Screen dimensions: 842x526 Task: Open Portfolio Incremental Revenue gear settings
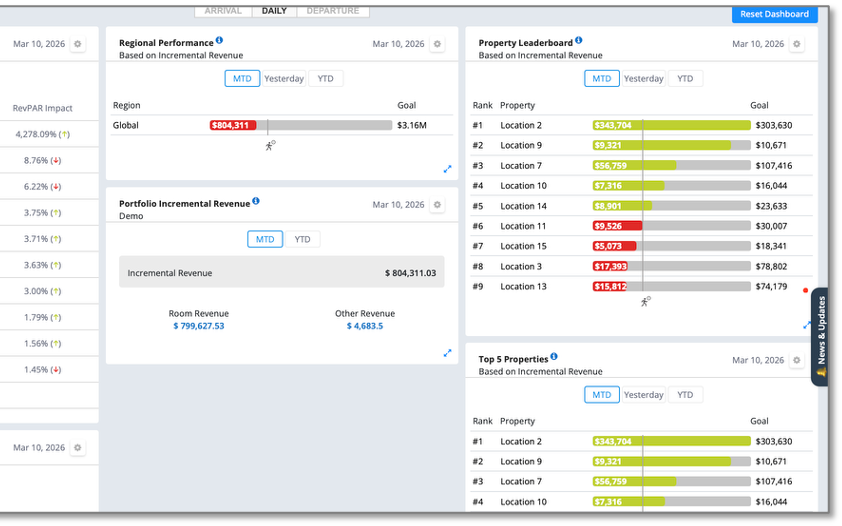(437, 204)
